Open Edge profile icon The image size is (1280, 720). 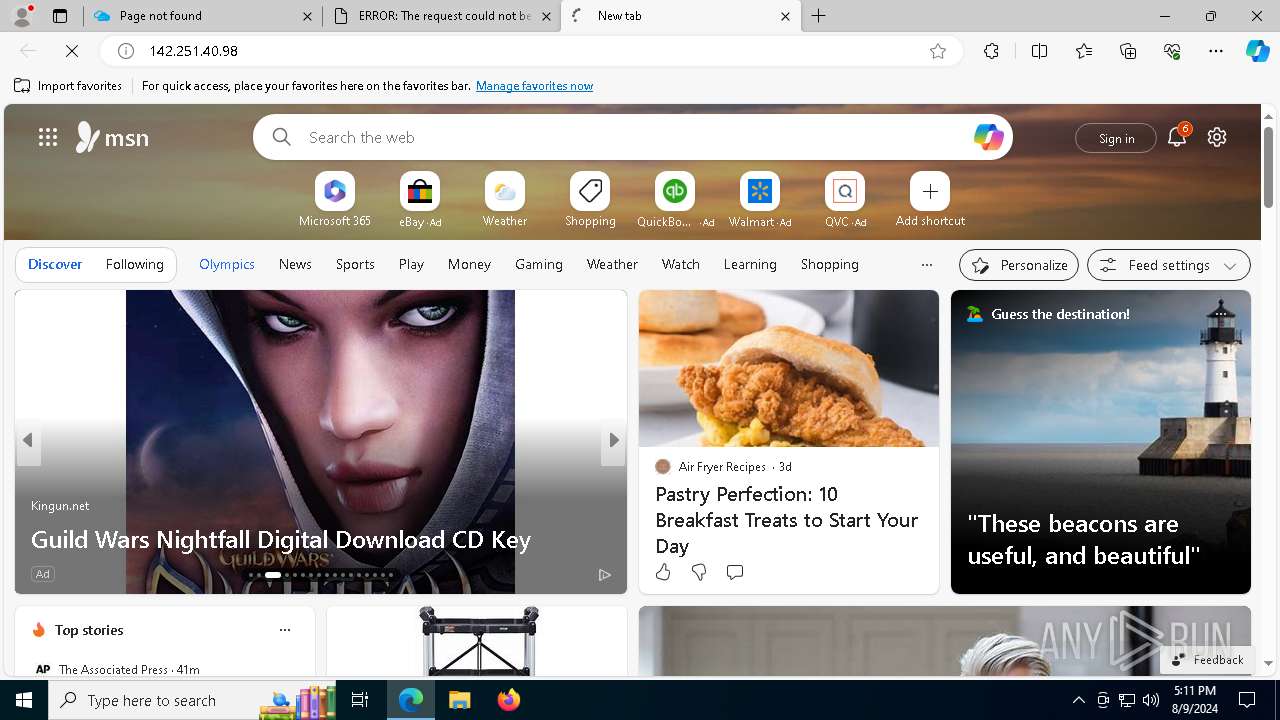coord(22,15)
